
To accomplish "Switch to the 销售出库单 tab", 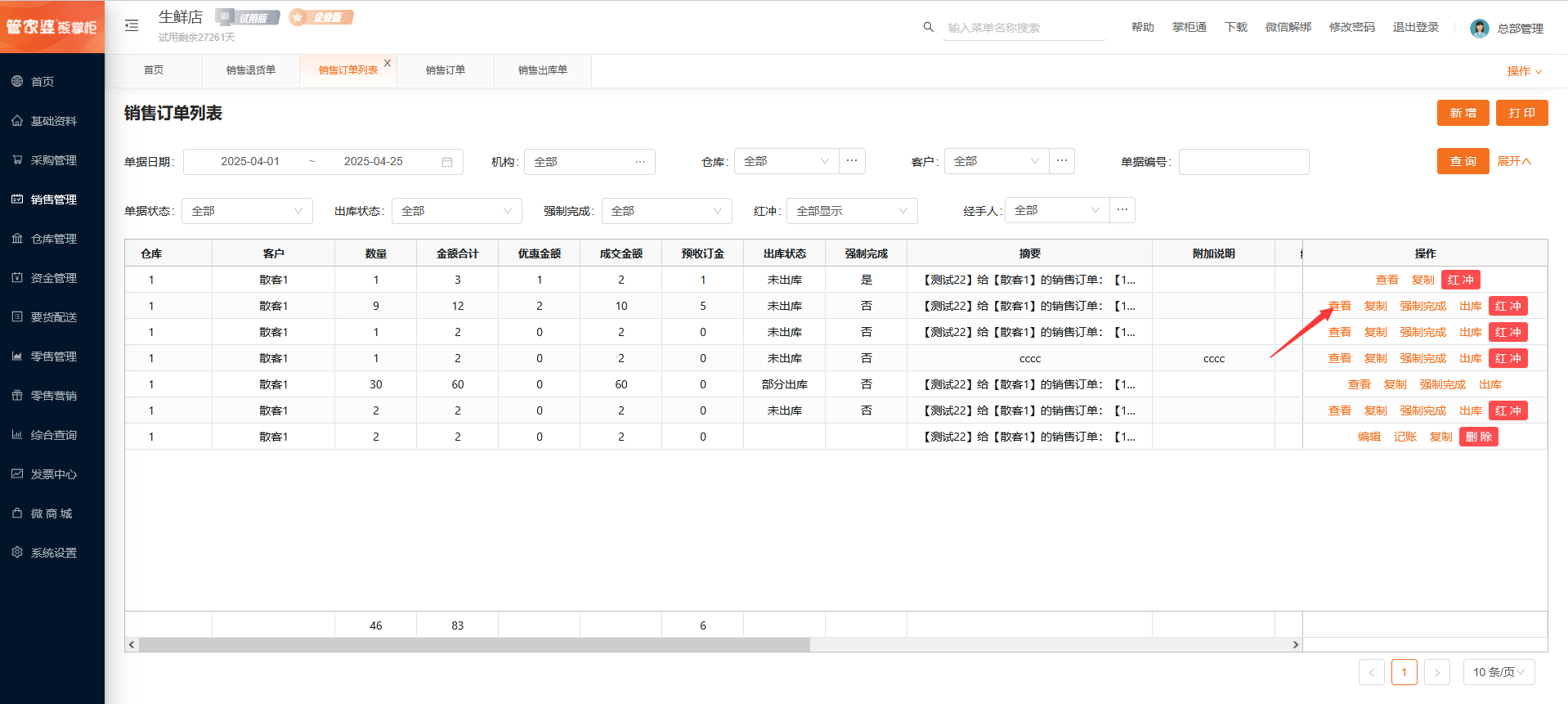I will point(542,70).
